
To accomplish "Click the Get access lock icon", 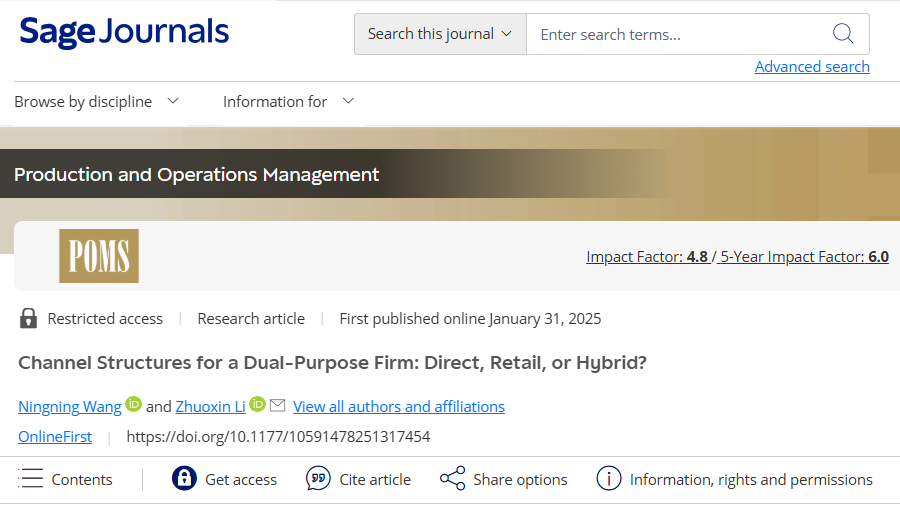I will coord(184,479).
